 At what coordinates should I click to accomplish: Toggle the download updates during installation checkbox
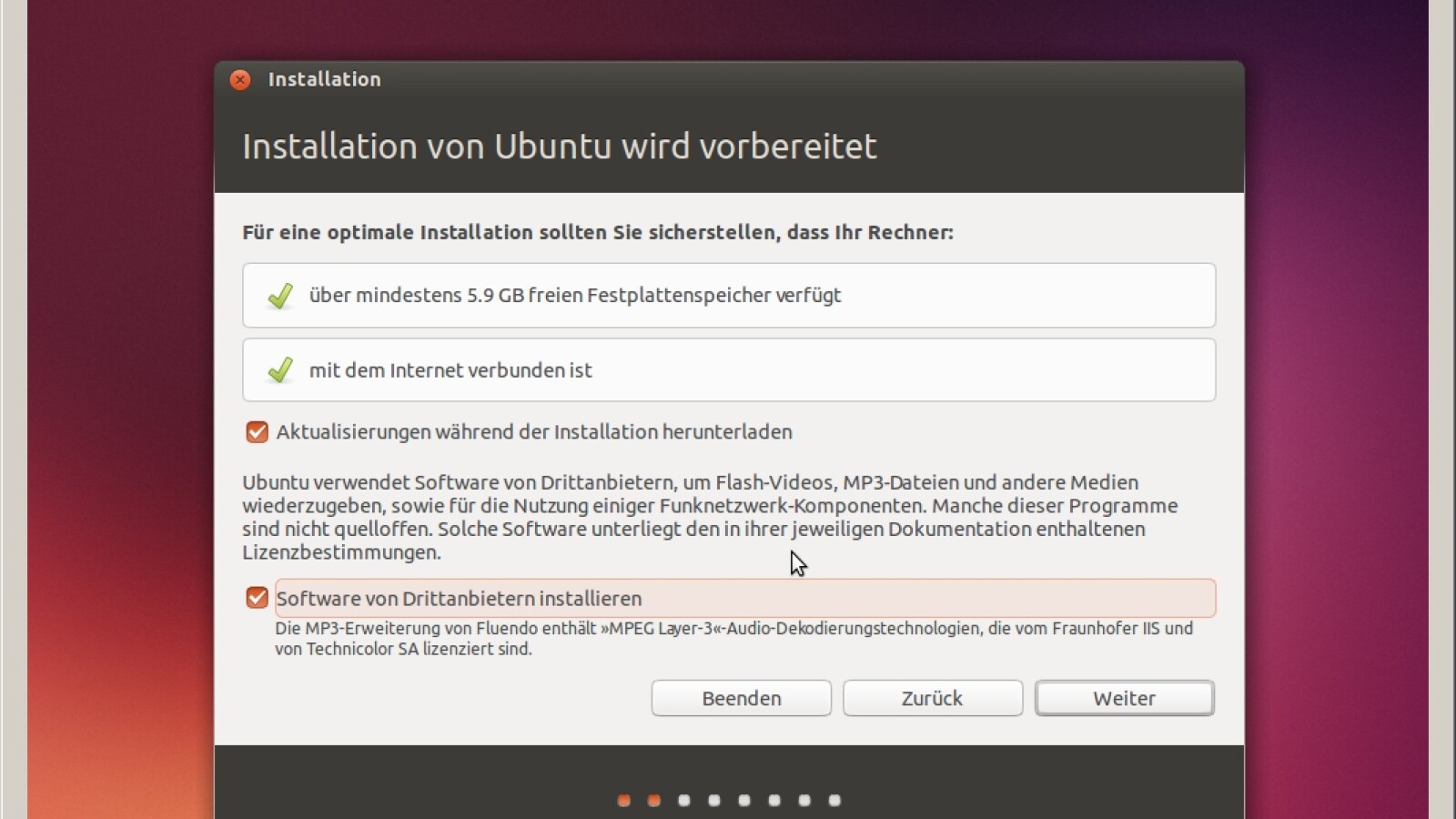[x=257, y=432]
